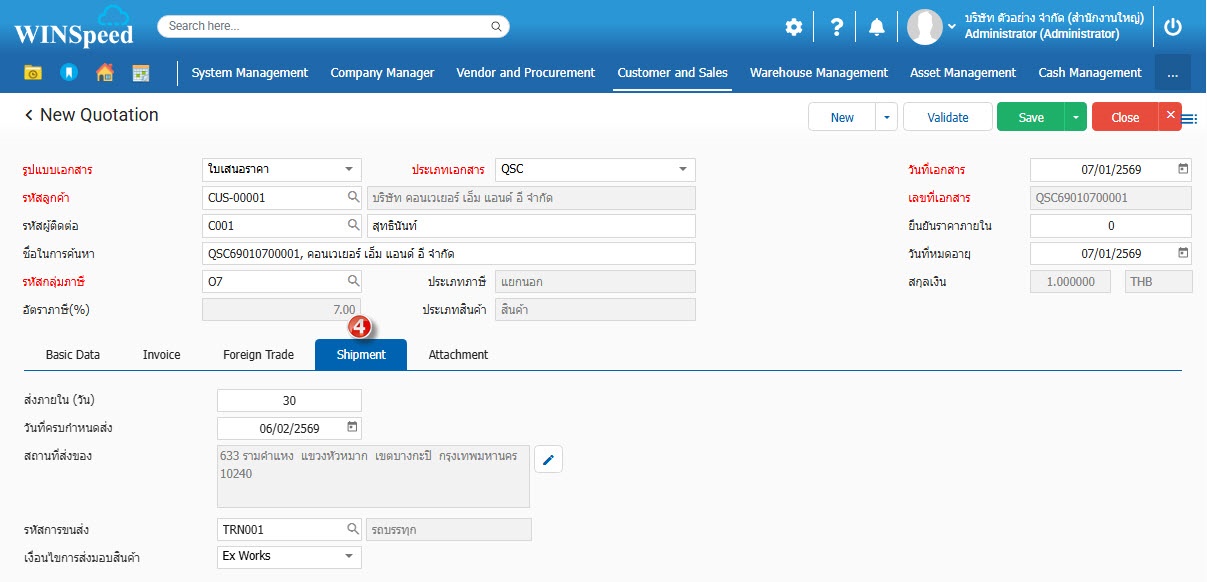This screenshot has width=1207, height=582.
Task: Click the blue bookmark icon
Action: [x=68, y=73]
